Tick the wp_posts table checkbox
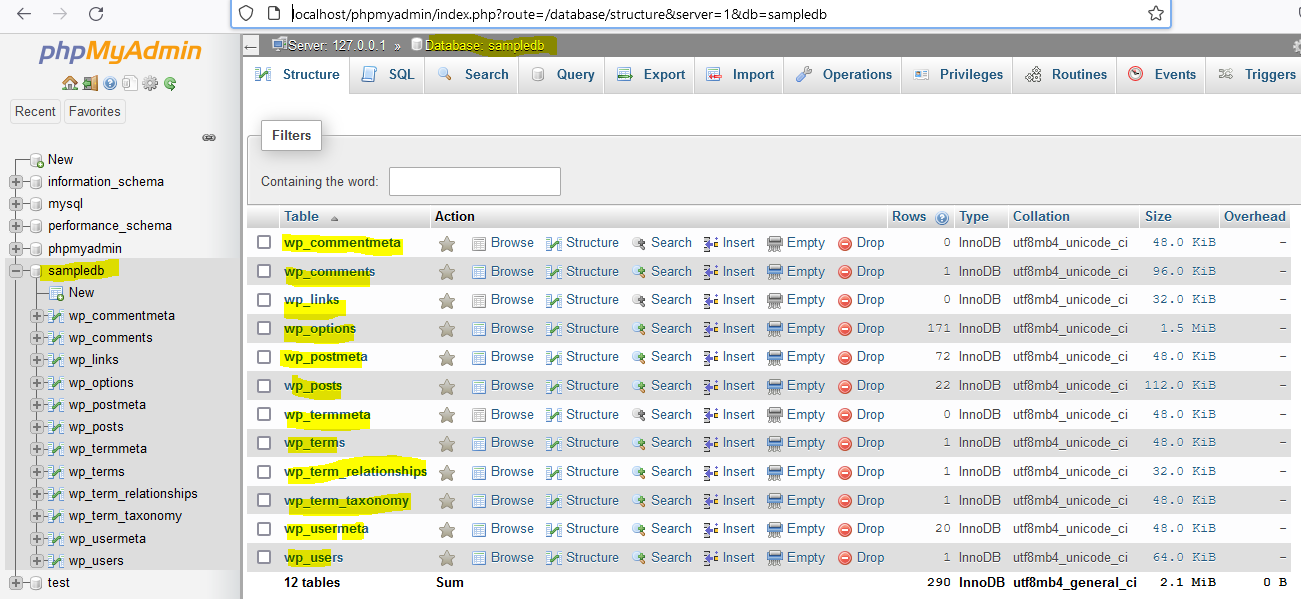Screen dimensions: 1301x599 tap(264, 385)
